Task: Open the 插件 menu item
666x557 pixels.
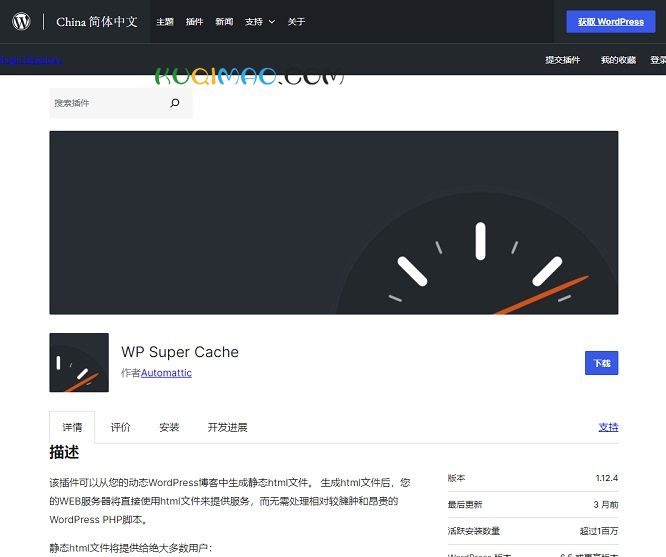Action: coord(195,22)
